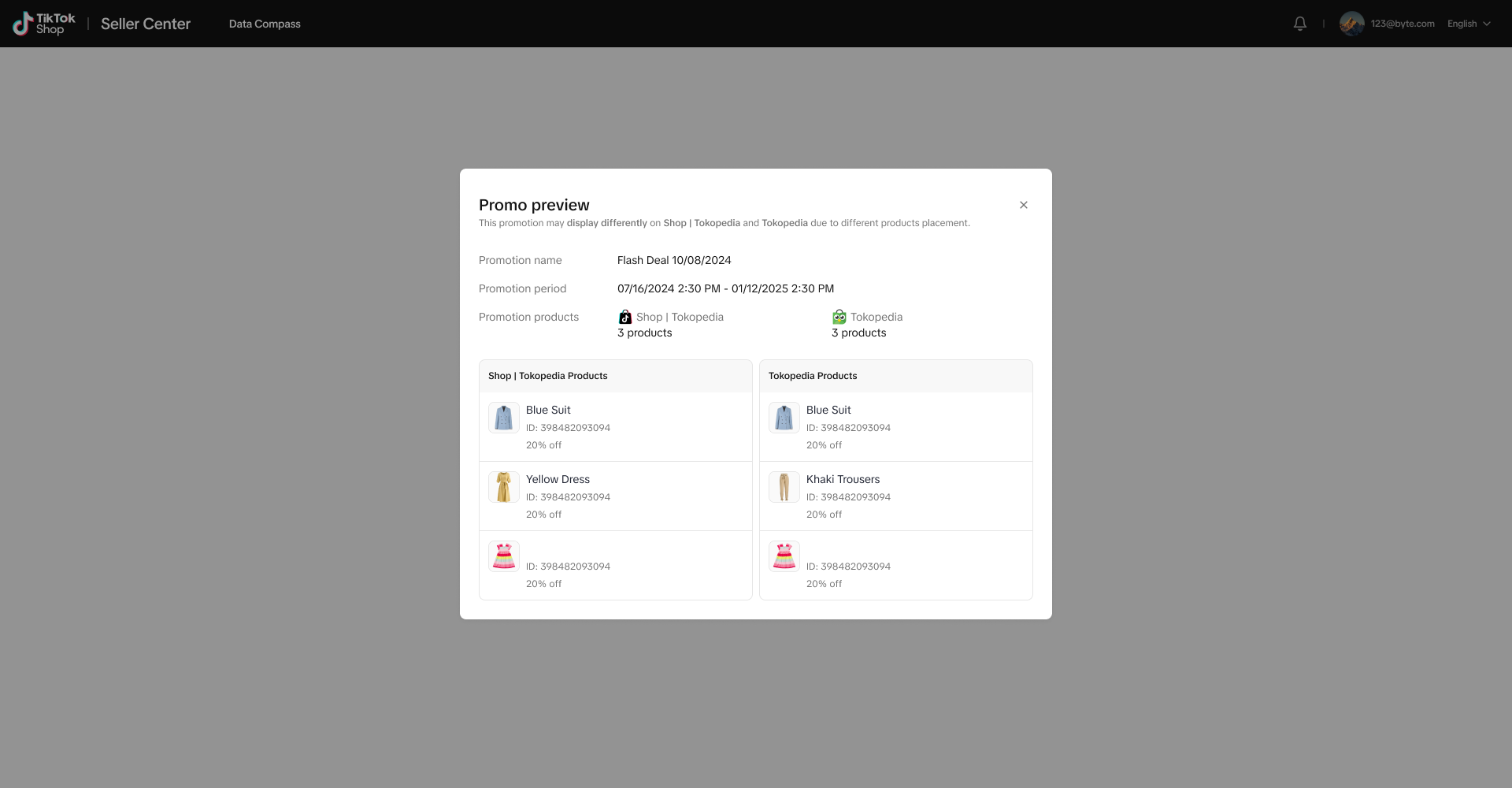The height and width of the screenshot is (788, 1512).
Task: Close the Promo preview dialog
Action: tap(1024, 205)
